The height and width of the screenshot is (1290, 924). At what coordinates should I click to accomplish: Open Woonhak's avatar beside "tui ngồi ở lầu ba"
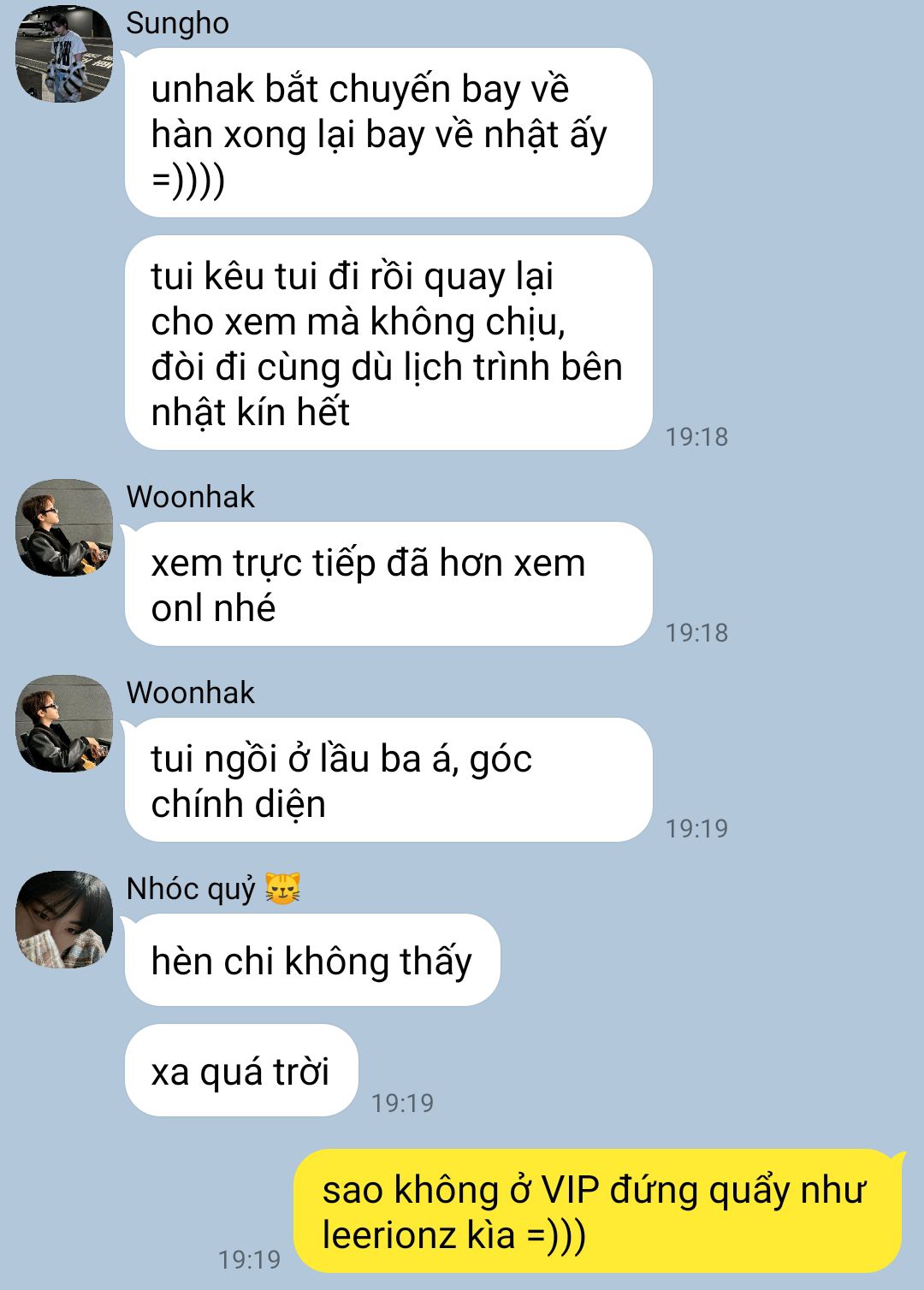click(x=64, y=724)
